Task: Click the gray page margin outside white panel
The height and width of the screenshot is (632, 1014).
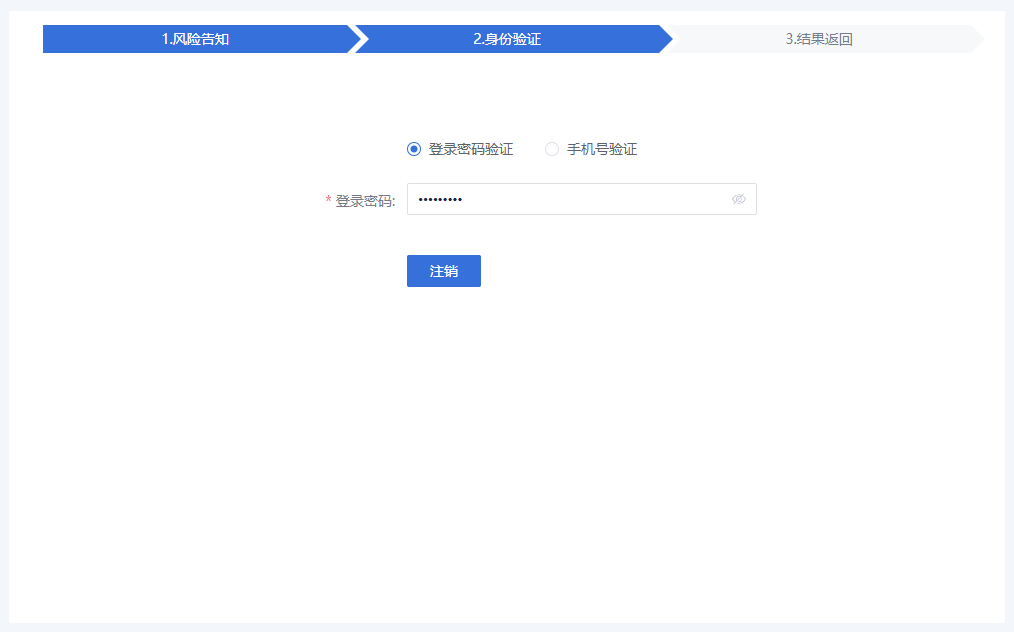Action: [x=4, y=300]
